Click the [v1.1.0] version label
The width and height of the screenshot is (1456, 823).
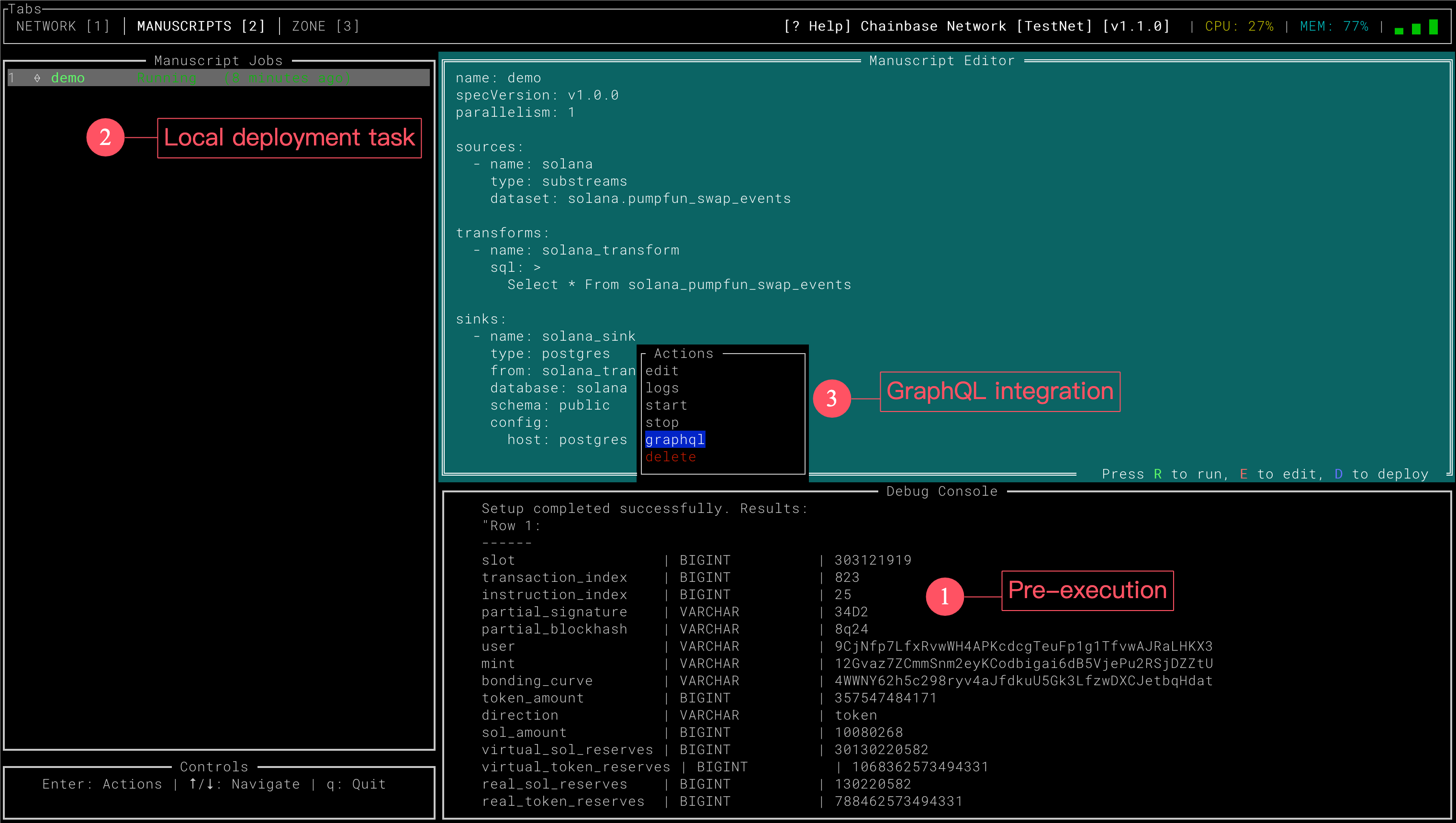(1135, 26)
